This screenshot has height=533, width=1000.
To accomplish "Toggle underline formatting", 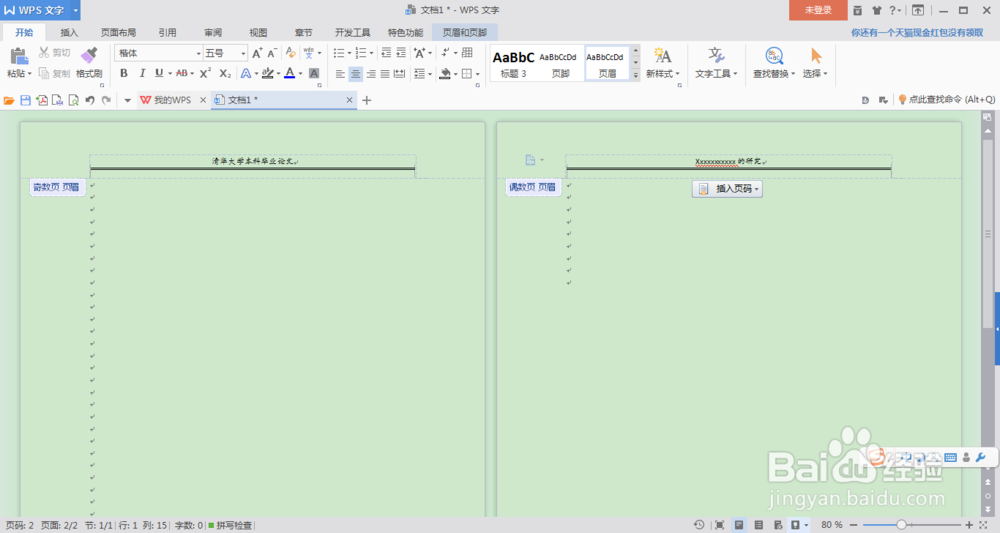I will [x=159, y=73].
